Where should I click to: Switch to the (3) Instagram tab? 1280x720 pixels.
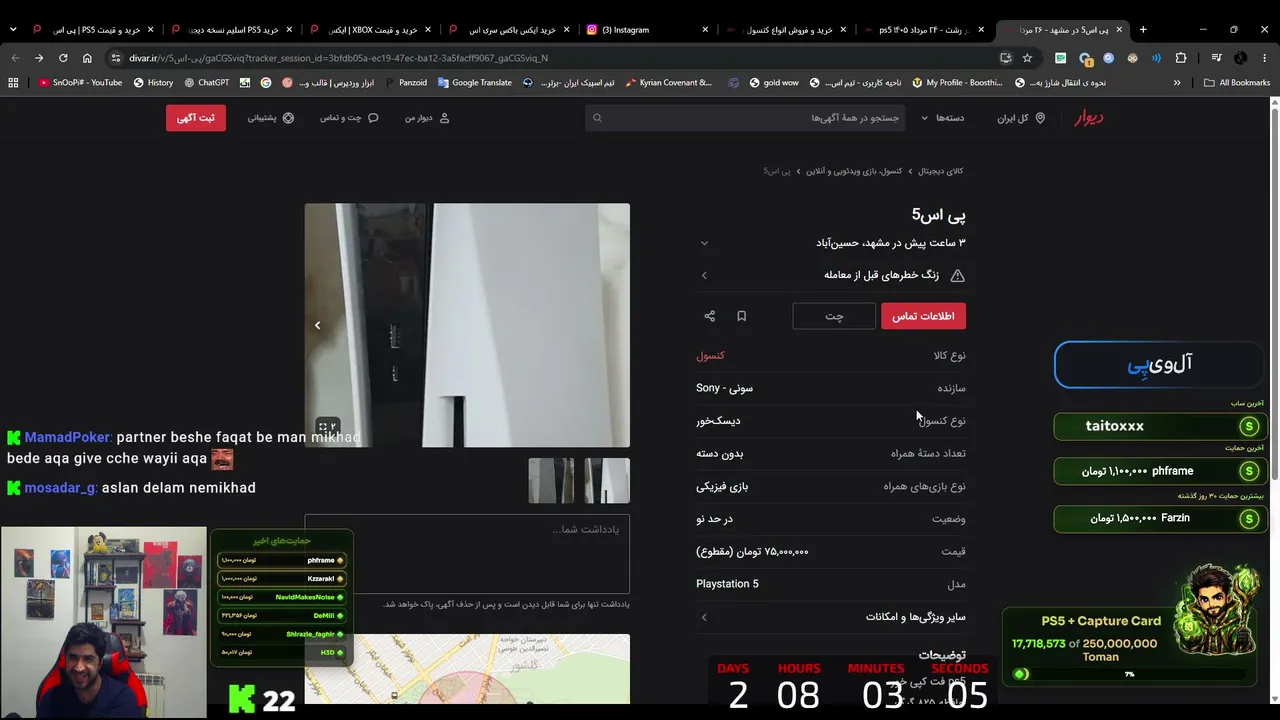pyautogui.click(x=648, y=30)
